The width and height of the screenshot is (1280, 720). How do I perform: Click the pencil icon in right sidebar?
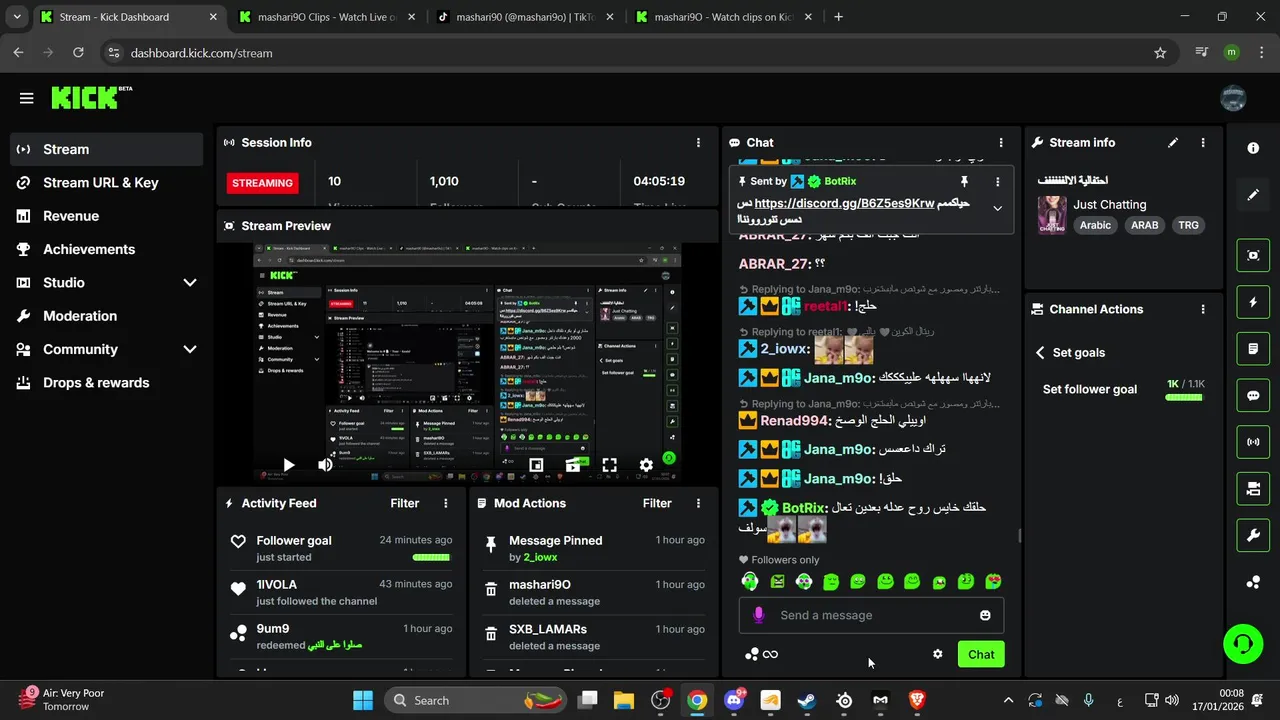click(1253, 195)
